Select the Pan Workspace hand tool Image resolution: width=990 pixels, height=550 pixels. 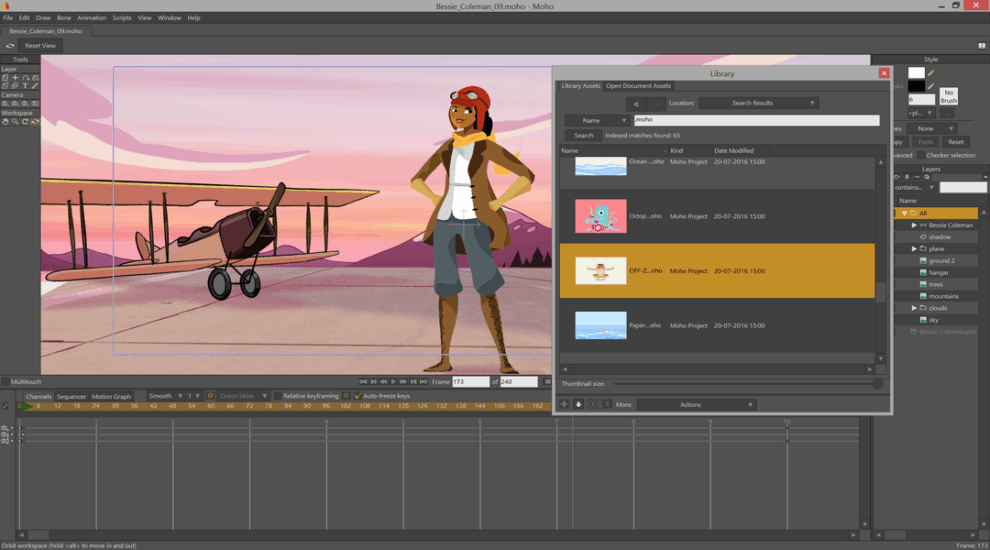pyautogui.click(x=5, y=121)
